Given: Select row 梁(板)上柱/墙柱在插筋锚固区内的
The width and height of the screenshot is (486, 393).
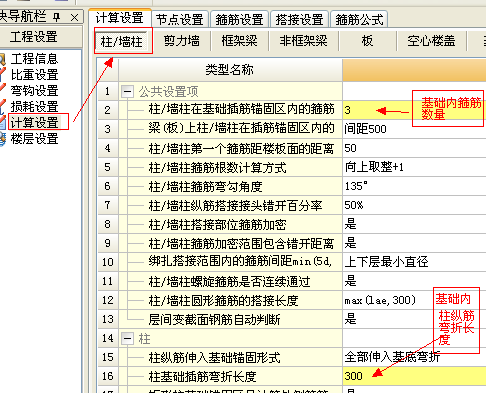Looking at the screenshot, I should point(241,128).
